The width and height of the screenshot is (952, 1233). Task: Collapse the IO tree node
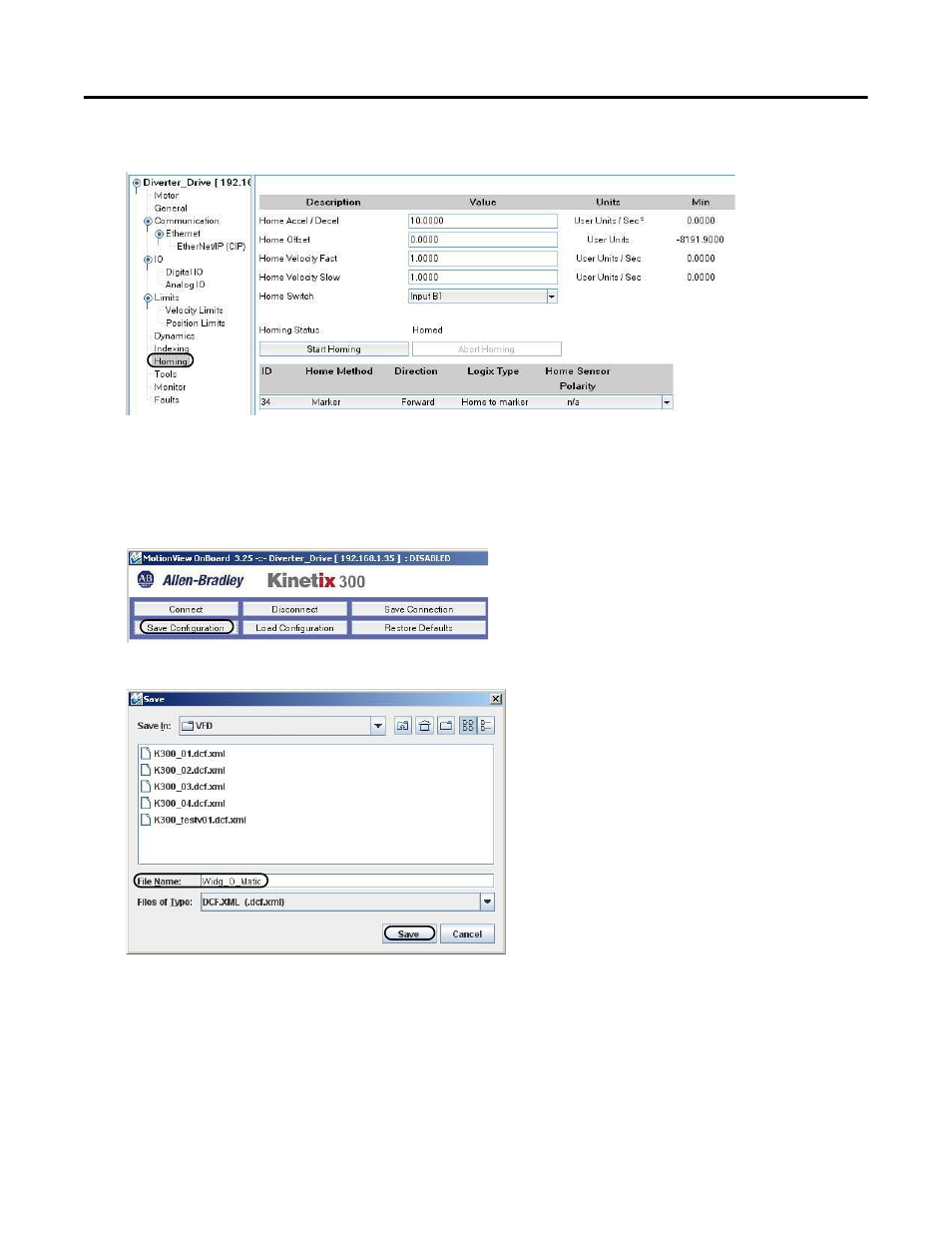click(148, 260)
